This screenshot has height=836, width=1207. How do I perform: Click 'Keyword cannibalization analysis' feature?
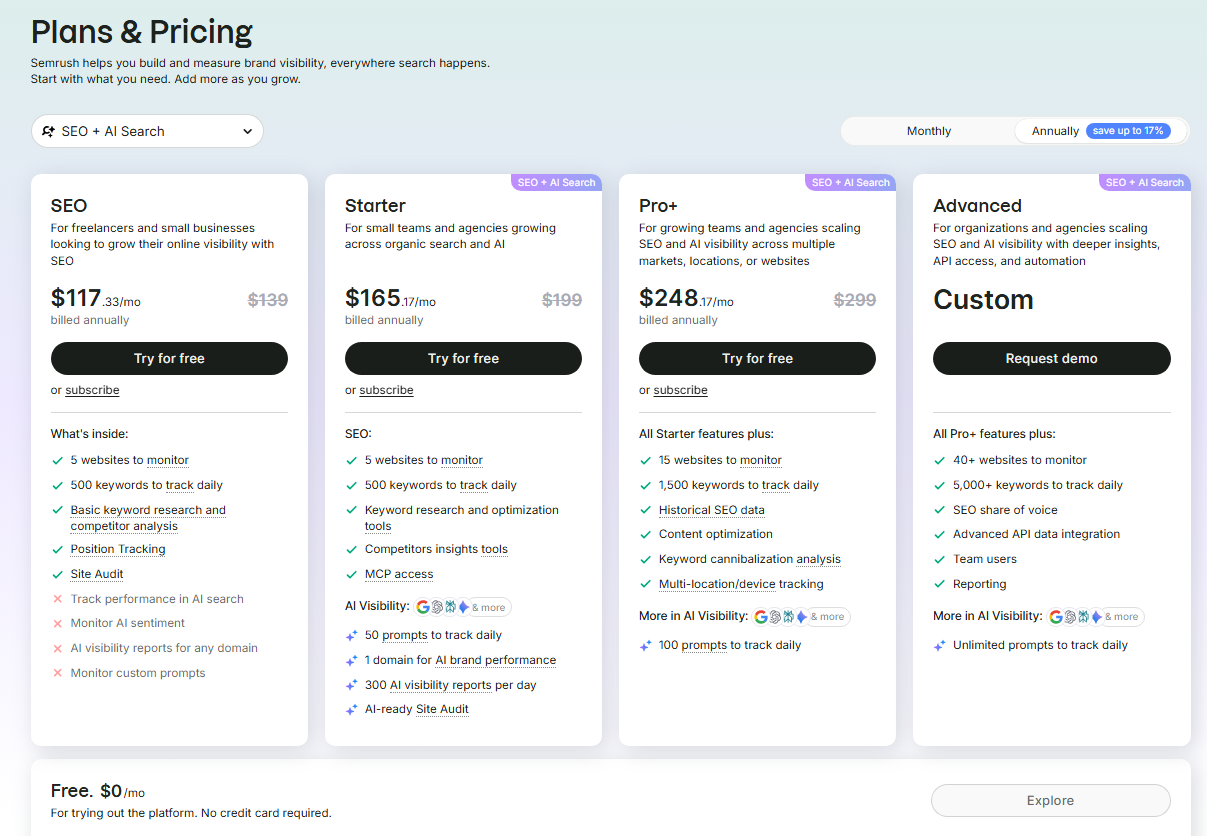click(750, 559)
